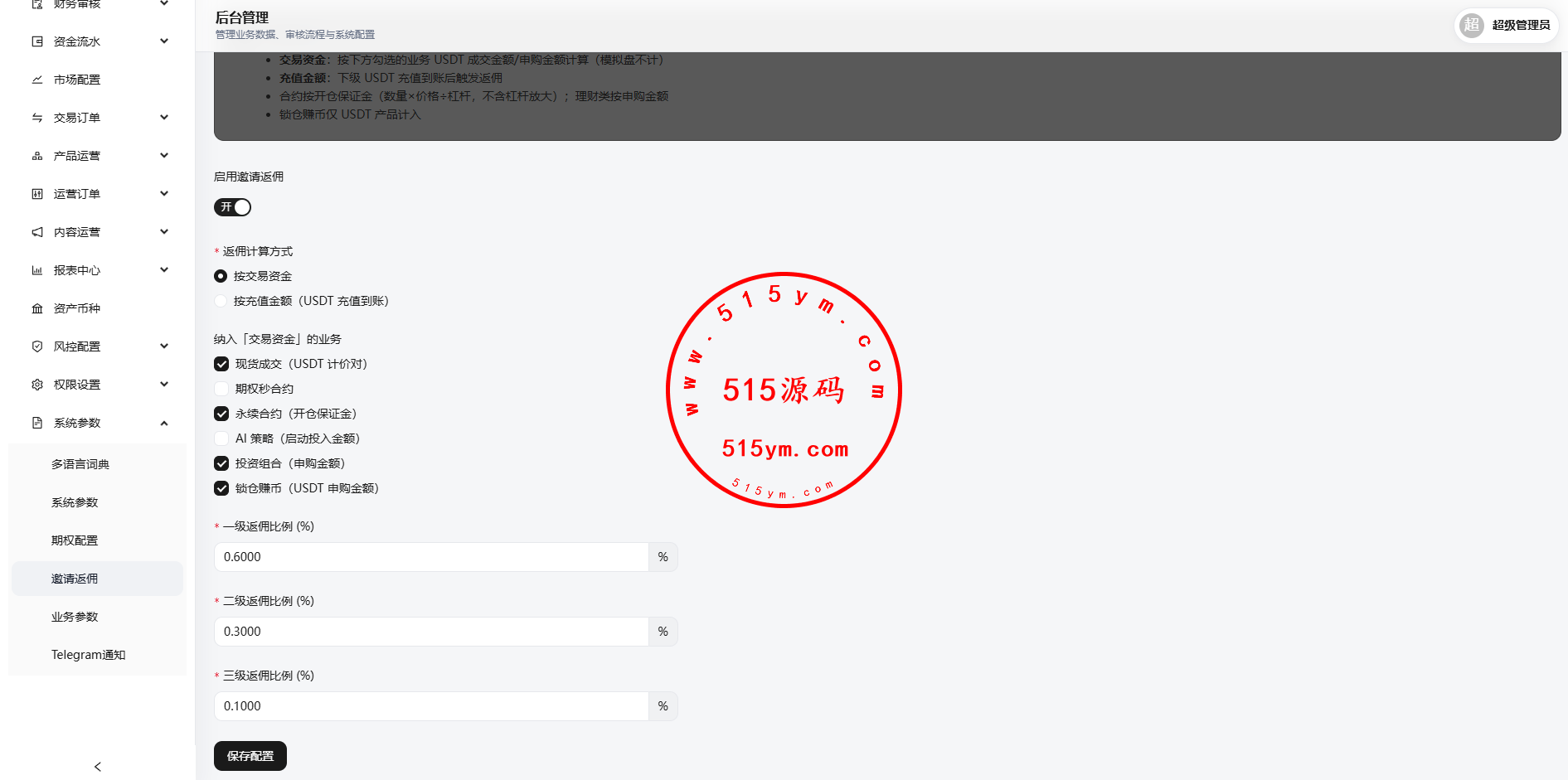Click the 内容运营 megaphone icon
The image size is (1568, 780).
[x=37, y=232]
